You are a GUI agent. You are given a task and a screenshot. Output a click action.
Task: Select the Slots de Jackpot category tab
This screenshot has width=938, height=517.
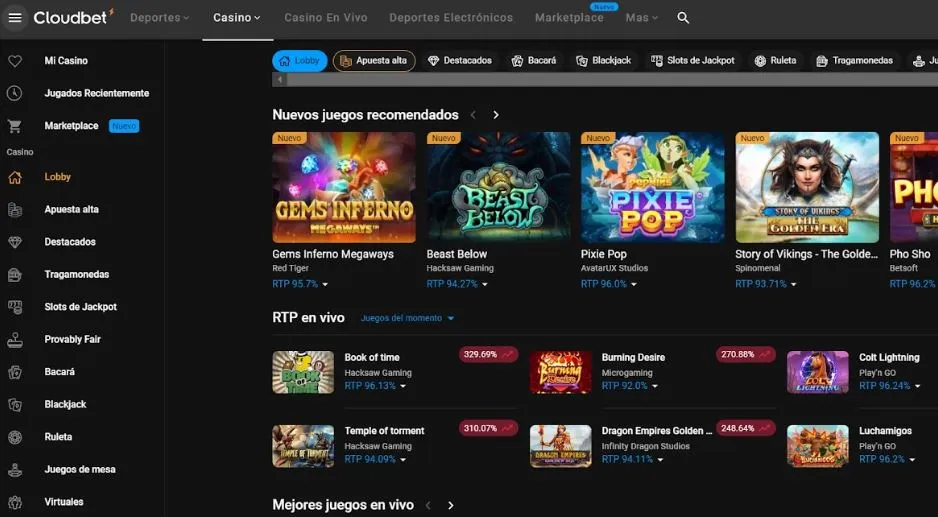pyautogui.click(x=693, y=61)
